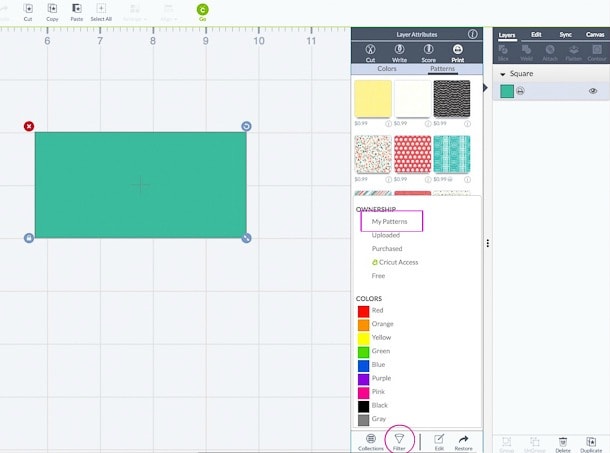Pick the multicolor speckled pattern thumbnail

[373, 154]
